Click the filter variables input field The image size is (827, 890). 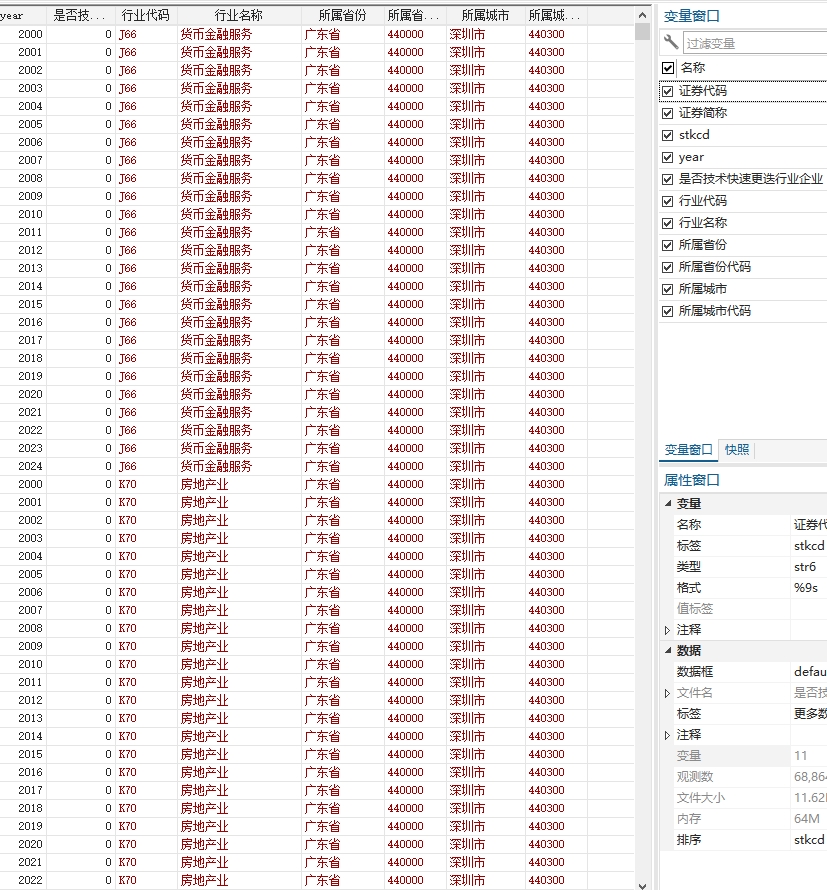click(x=755, y=43)
